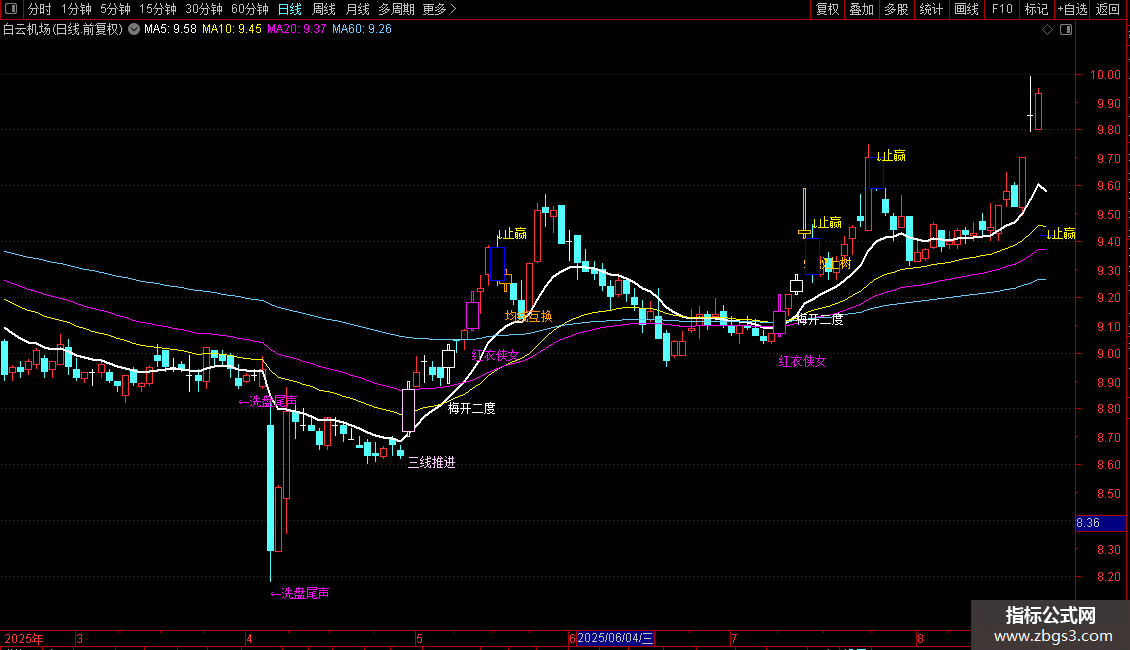Open F10 company information

coord(1002,9)
